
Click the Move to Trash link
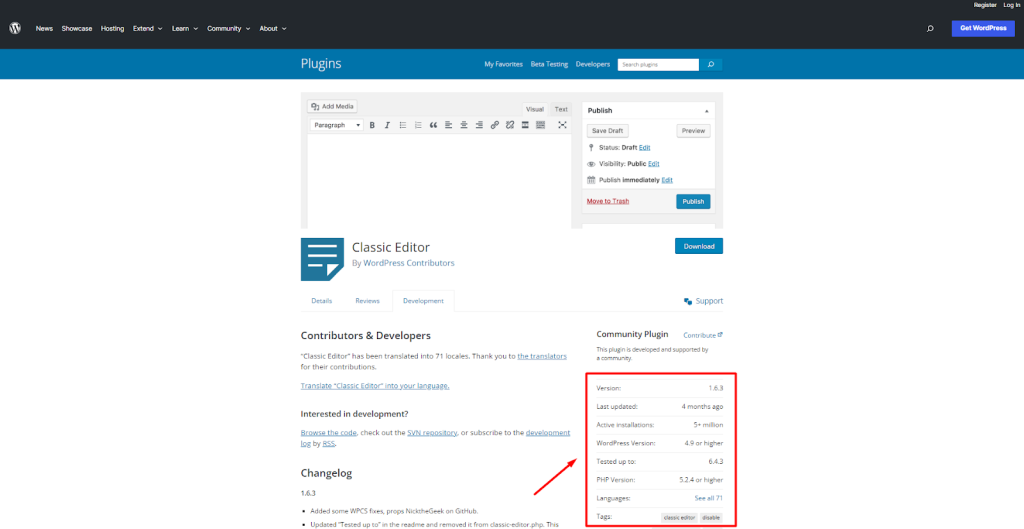tap(608, 201)
